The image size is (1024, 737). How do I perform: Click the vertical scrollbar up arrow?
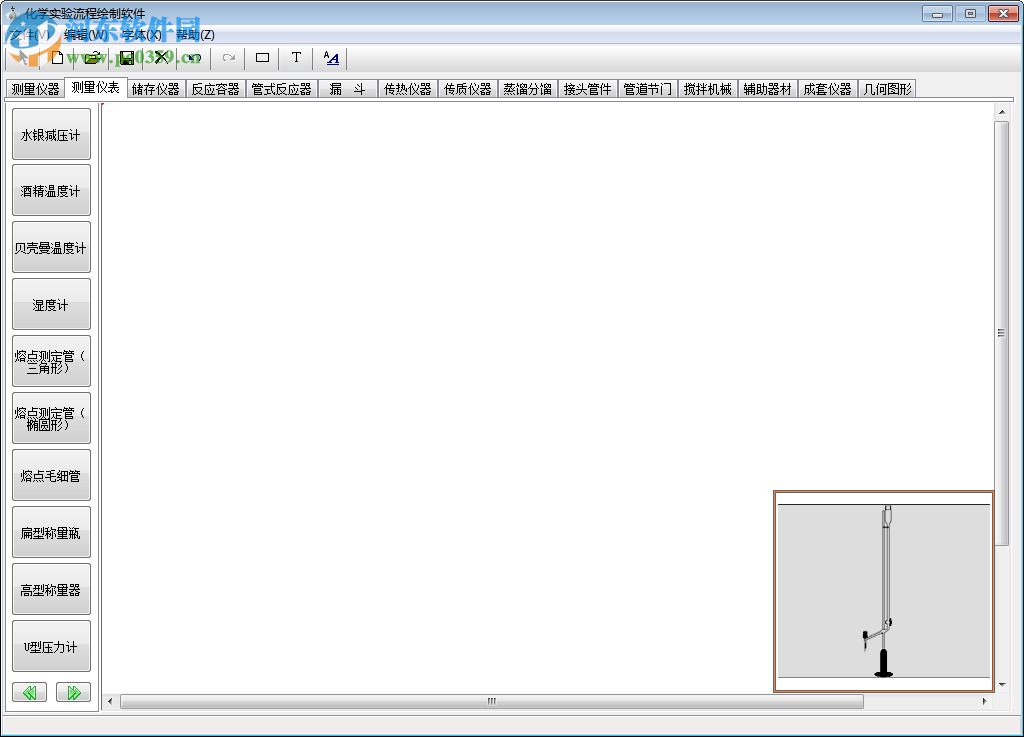[1002, 112]
